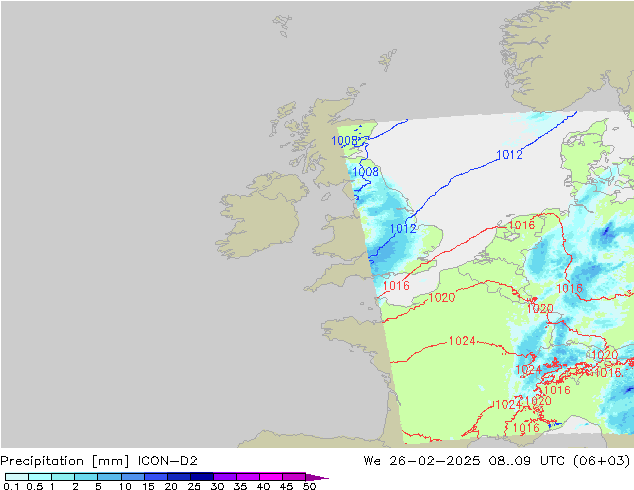
Task: Click the 35–40 mm violet legend swatch
Action: coord(247,477)
